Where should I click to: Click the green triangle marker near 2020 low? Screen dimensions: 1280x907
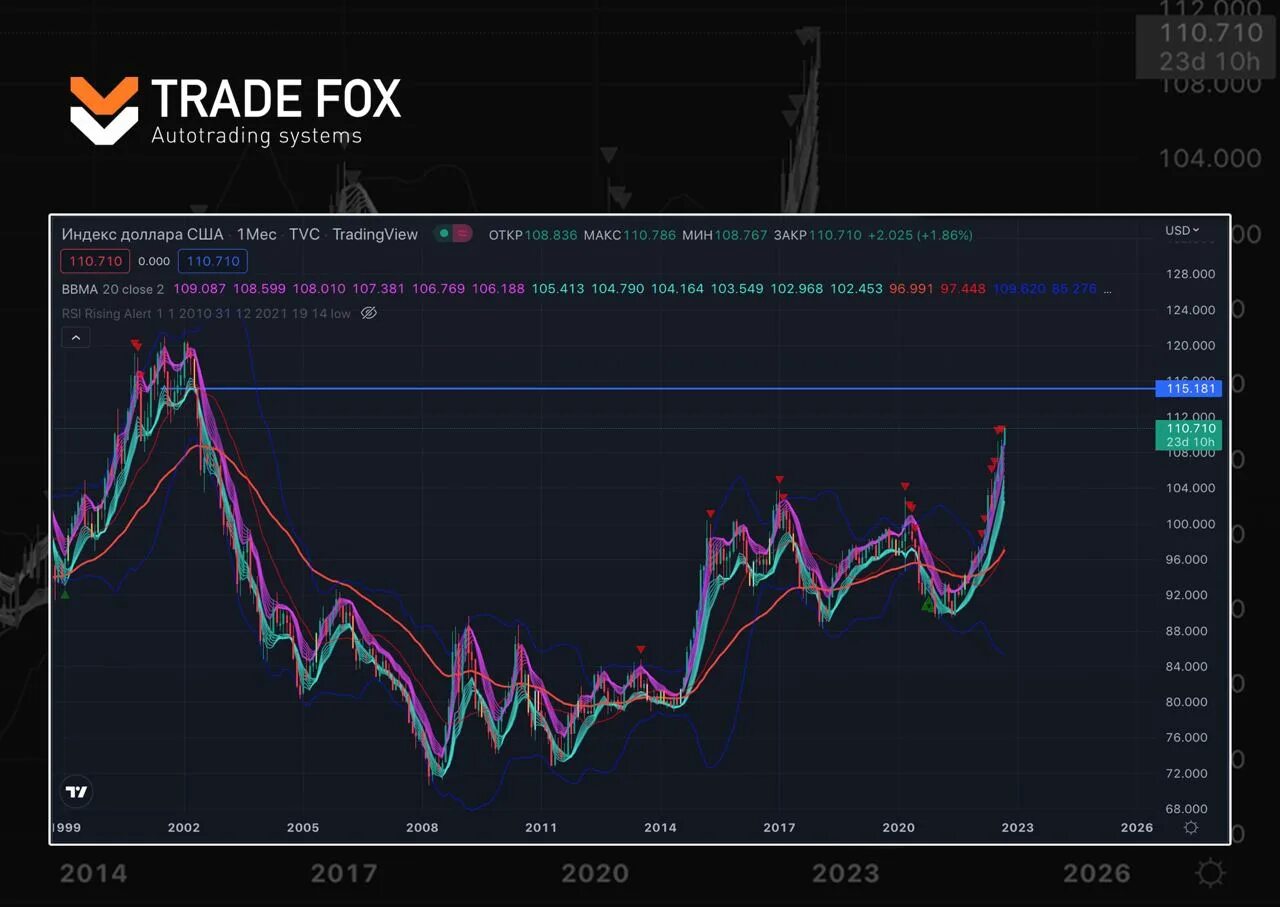[927, 604]
